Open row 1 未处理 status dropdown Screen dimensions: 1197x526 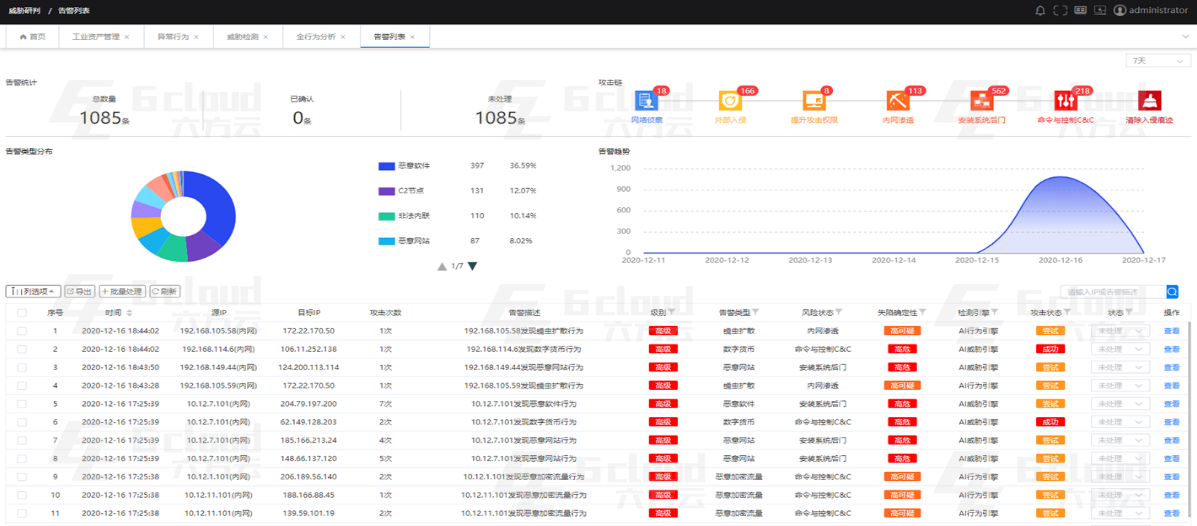point(1120,331)
